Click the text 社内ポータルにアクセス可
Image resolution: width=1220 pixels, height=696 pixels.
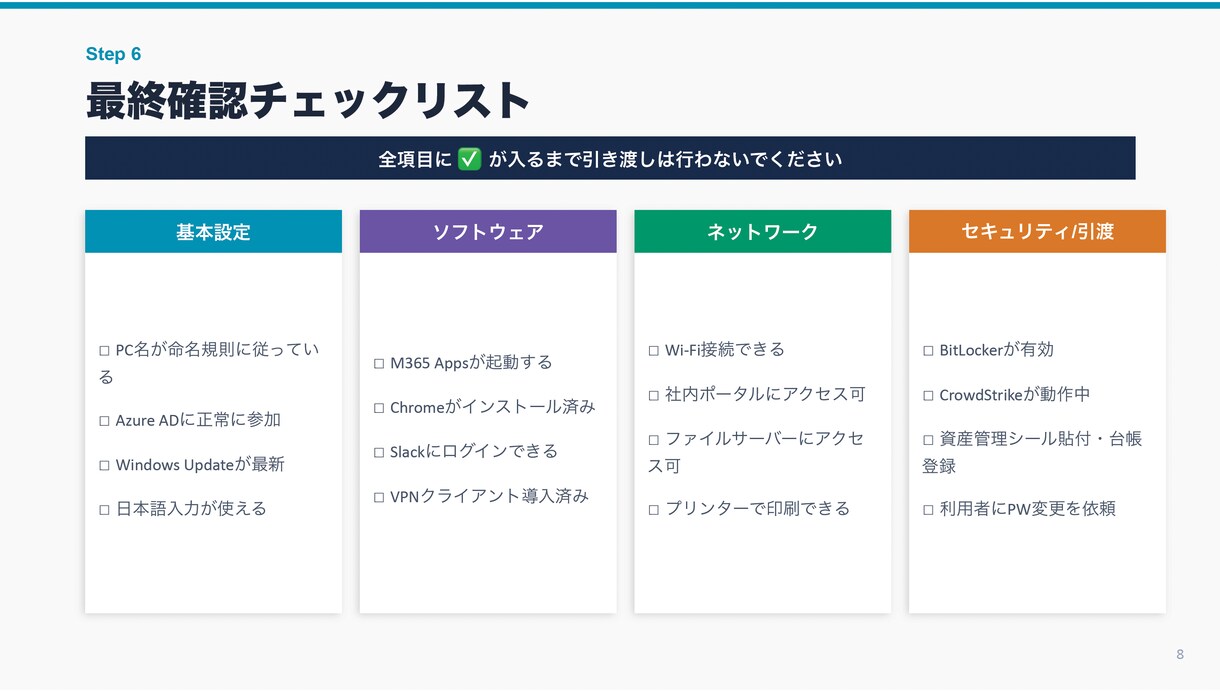(765, 394)
